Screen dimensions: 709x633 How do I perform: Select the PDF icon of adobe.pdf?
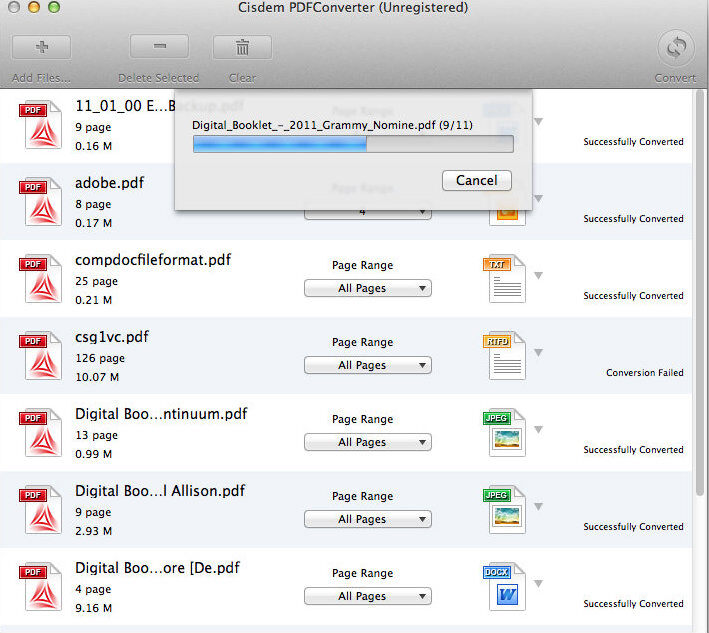40,202
